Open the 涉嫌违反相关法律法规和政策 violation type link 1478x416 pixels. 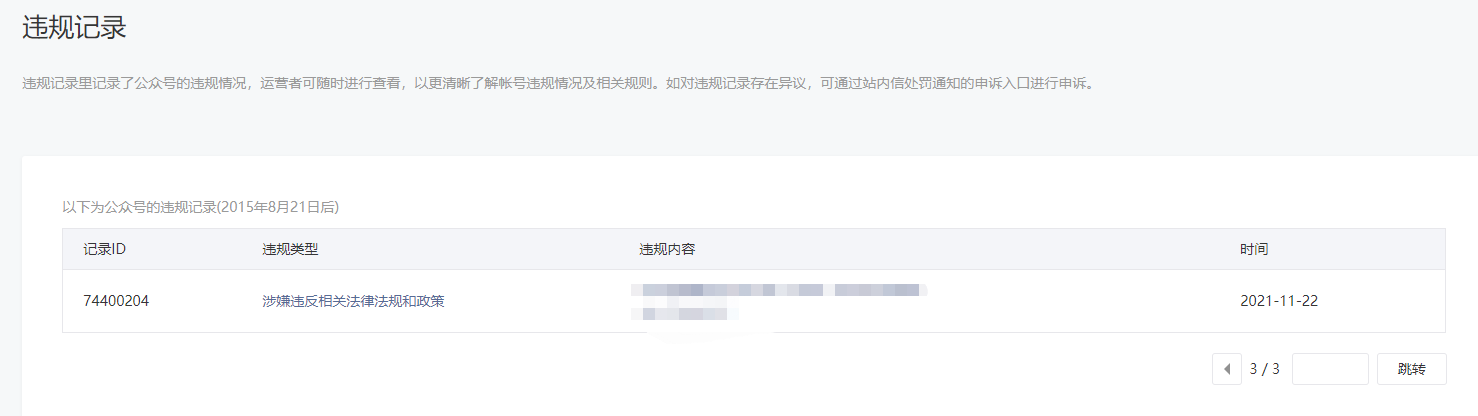pyautogui.click(x=353, y=301)
